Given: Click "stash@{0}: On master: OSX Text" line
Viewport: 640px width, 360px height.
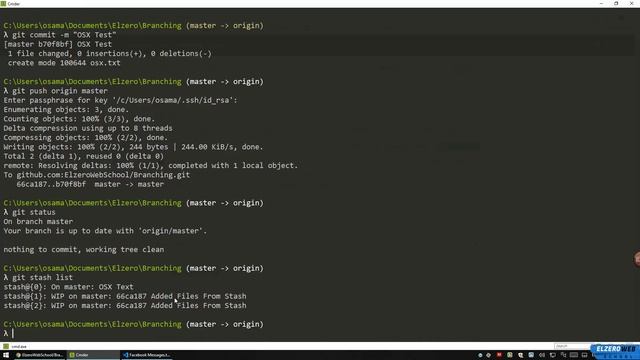Looking at the screenshot, I should tap(69, 287).
